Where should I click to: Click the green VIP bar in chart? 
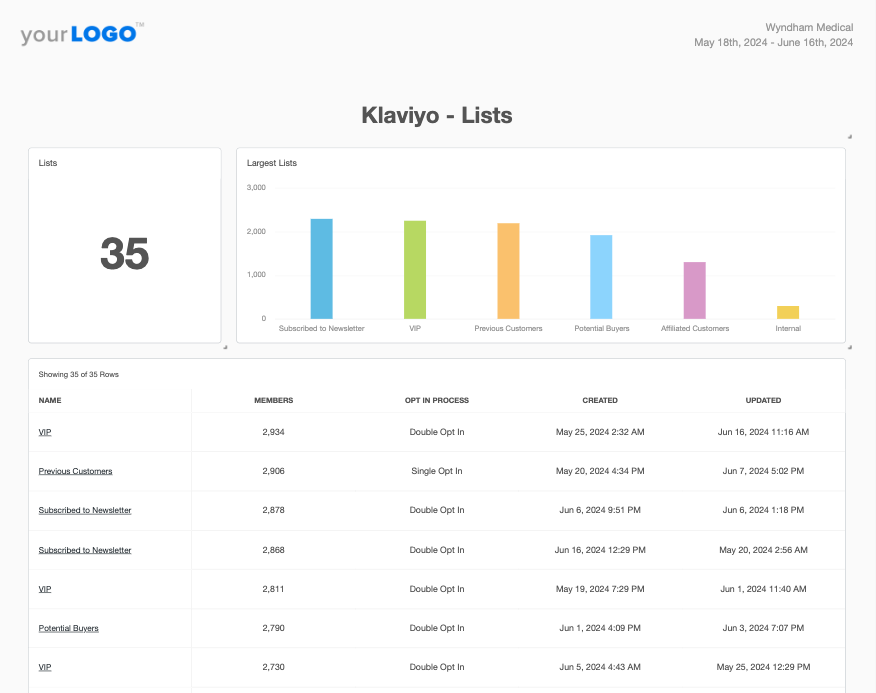click(x=415, y=270)
